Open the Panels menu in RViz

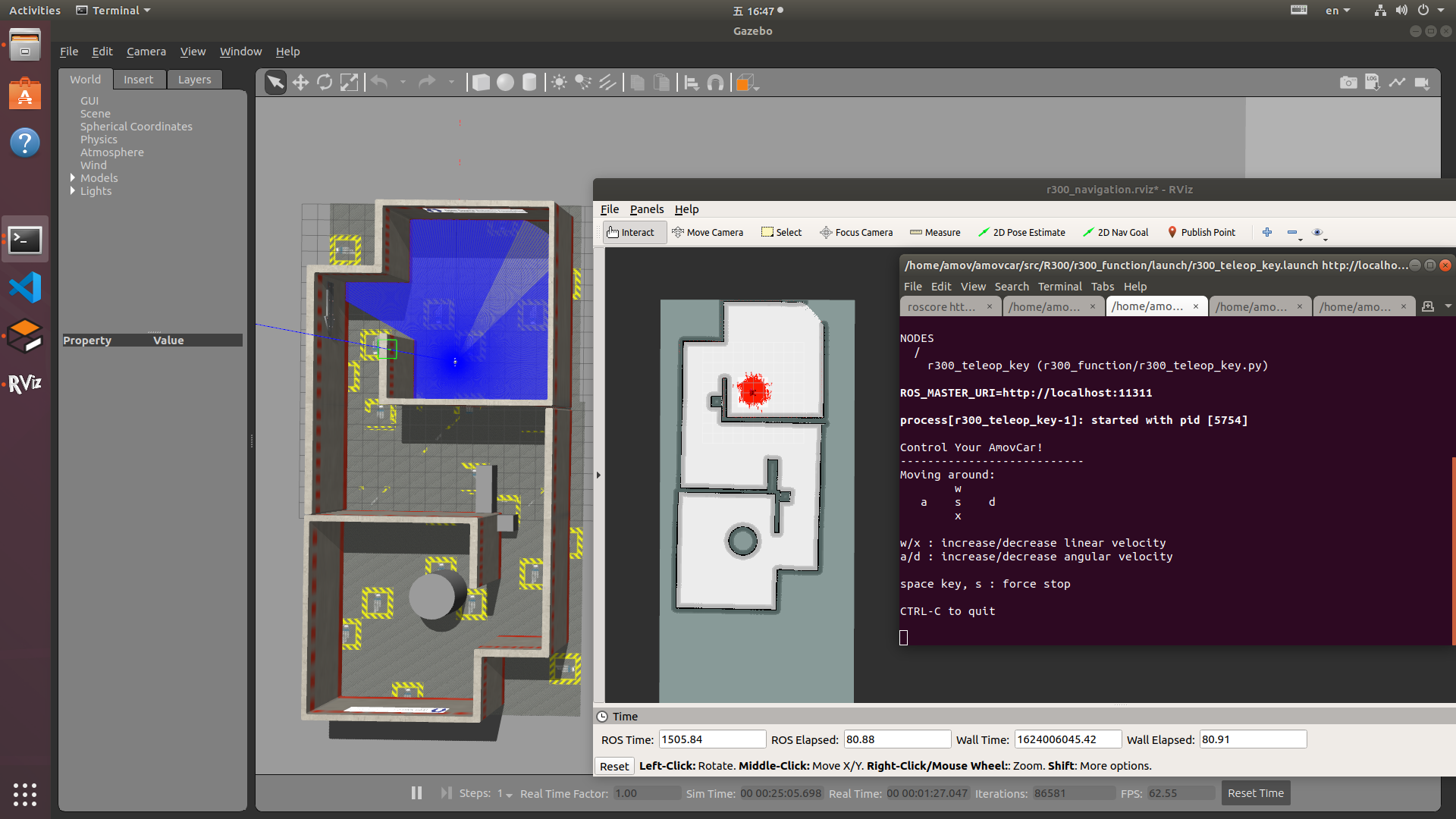pyautogui.click(x=646, y=209)
